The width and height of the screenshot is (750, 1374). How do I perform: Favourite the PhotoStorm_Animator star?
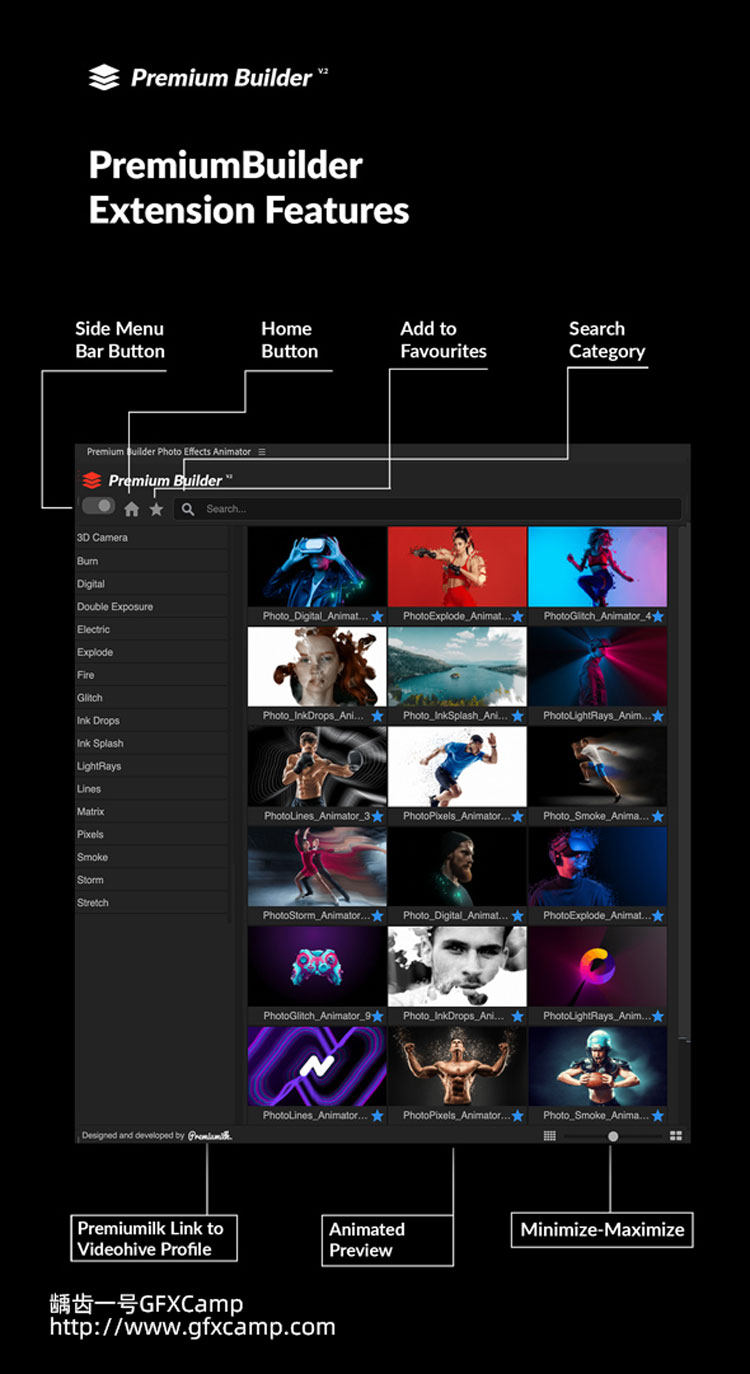378,916
